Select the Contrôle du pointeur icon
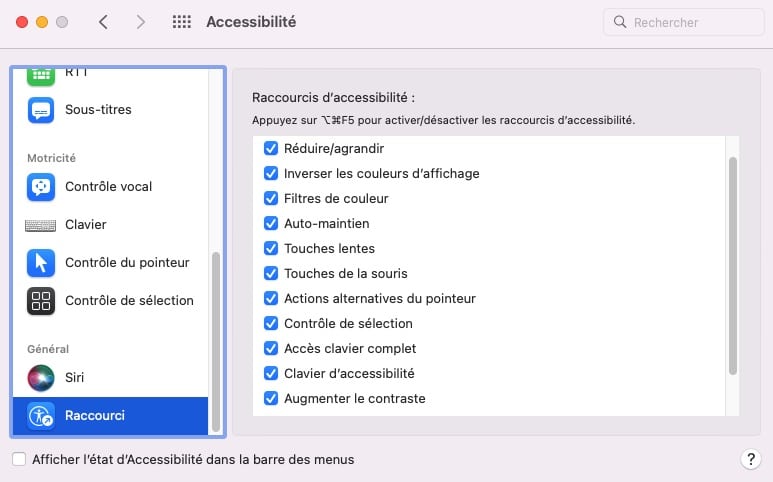This screenshot has height=482, width=773. tap(41, 263)
